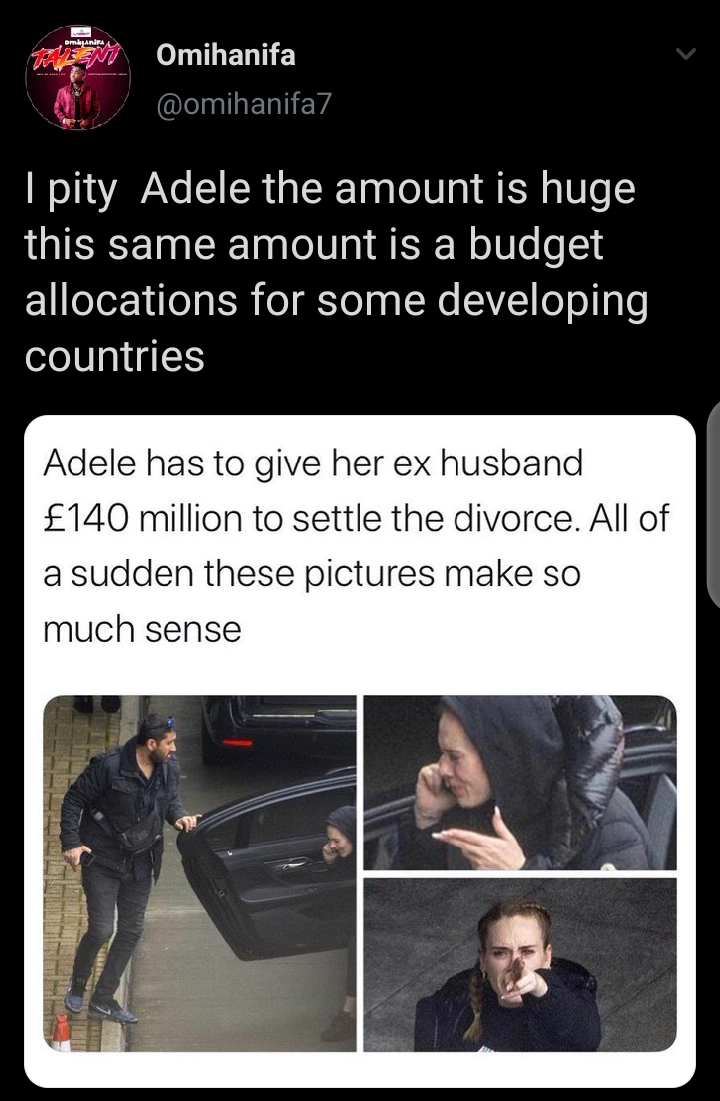The width and height of the screenshot is (720, 1101).
Task: Tap the word 'countries' in the tweet
Action: point(114,357)
